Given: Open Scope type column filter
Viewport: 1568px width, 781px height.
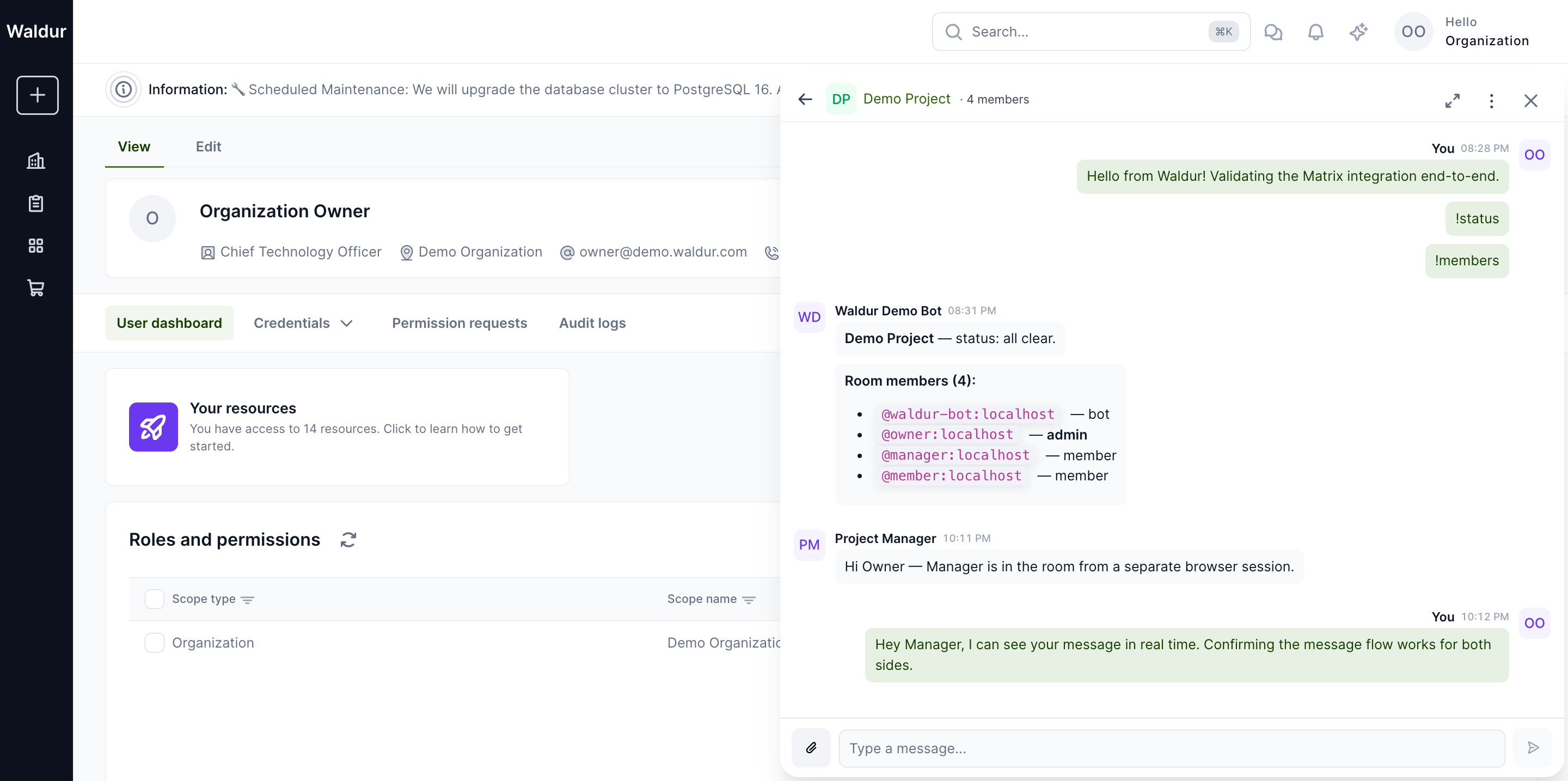Looking at the screenshot, I should tap(247, 600).
